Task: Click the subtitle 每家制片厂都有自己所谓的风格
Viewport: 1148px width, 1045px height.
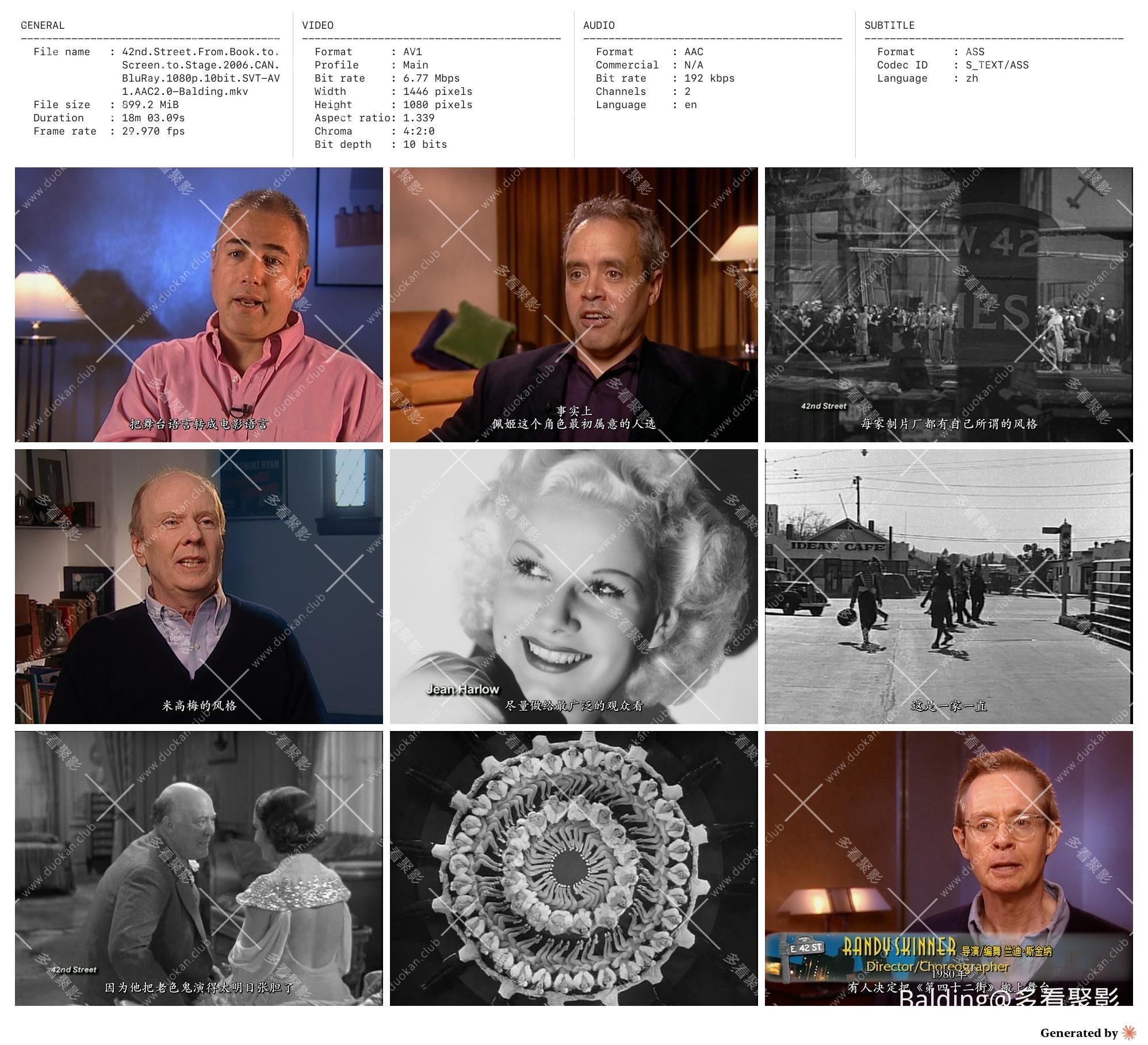Action: click(949, 424)
